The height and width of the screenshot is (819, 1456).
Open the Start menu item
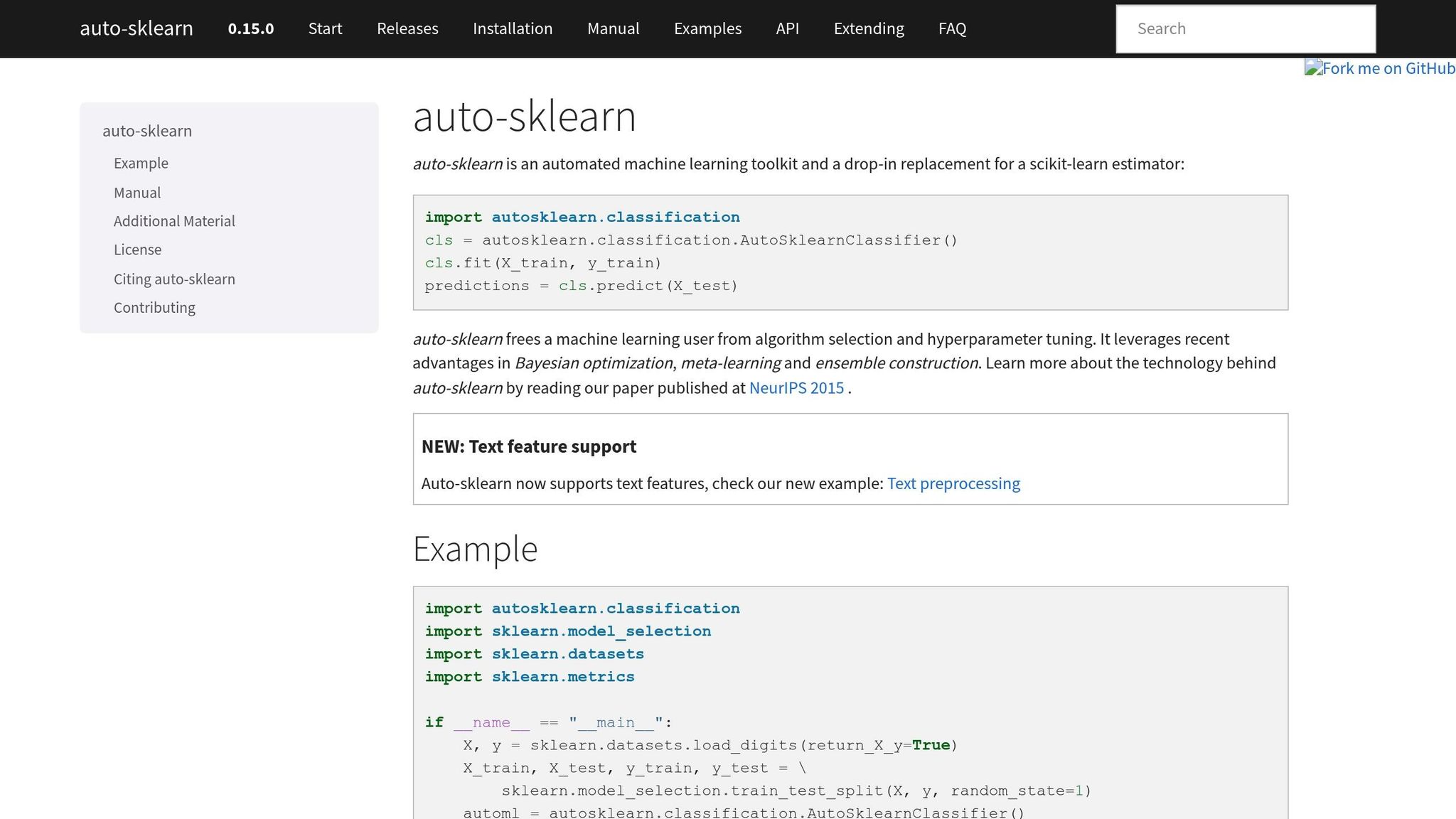325,28
